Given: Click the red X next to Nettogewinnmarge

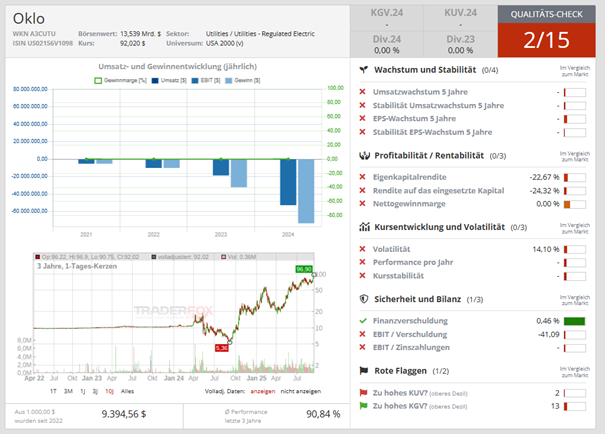Looking at the screenshot, I should click(x=362, y=203).
